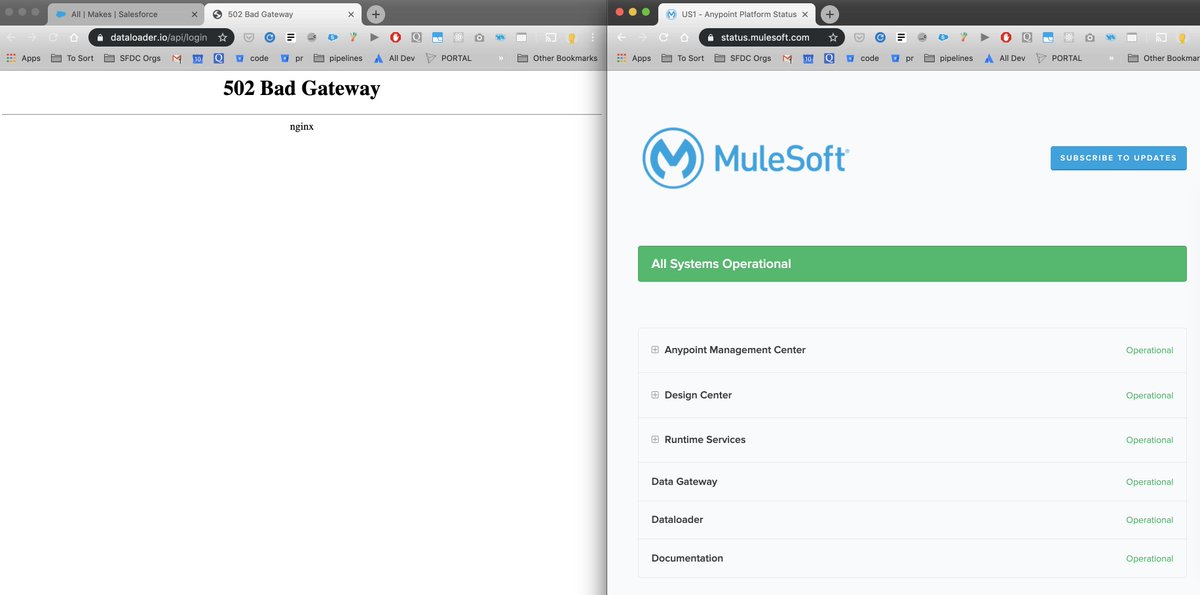Select the US1 - Anypoint Platform Status tab
1200x595 pixels.
coord(737,14)
